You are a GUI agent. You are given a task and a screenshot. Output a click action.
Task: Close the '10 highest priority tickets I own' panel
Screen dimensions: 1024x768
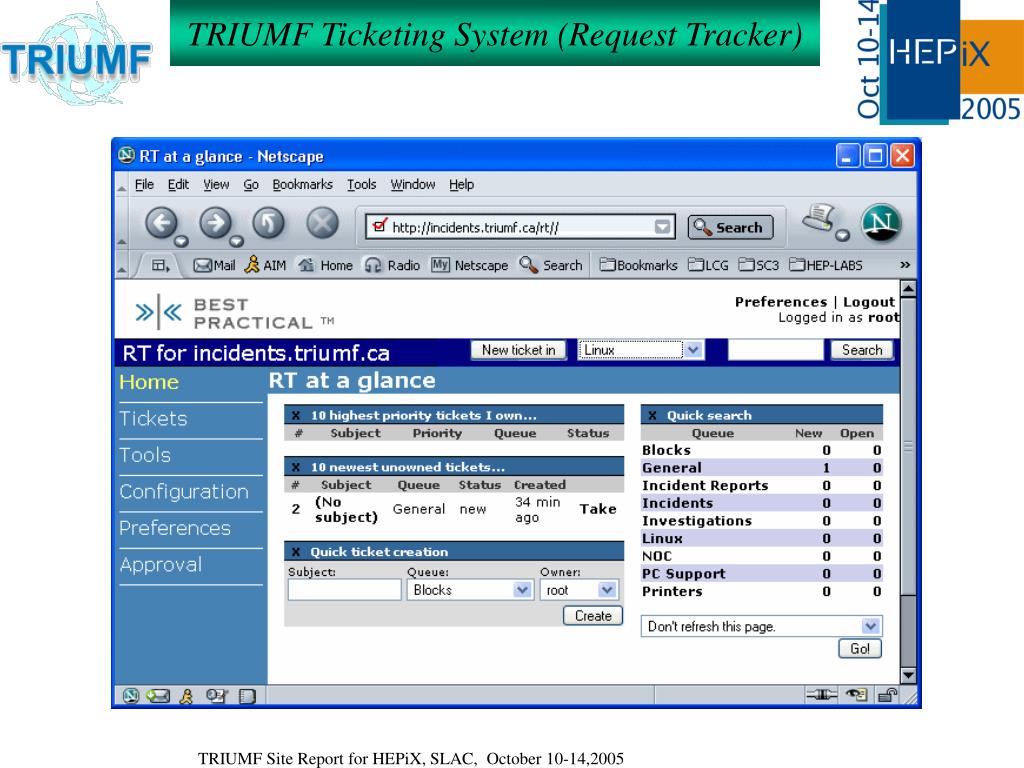pyautogui.click(x=296, y=415)
